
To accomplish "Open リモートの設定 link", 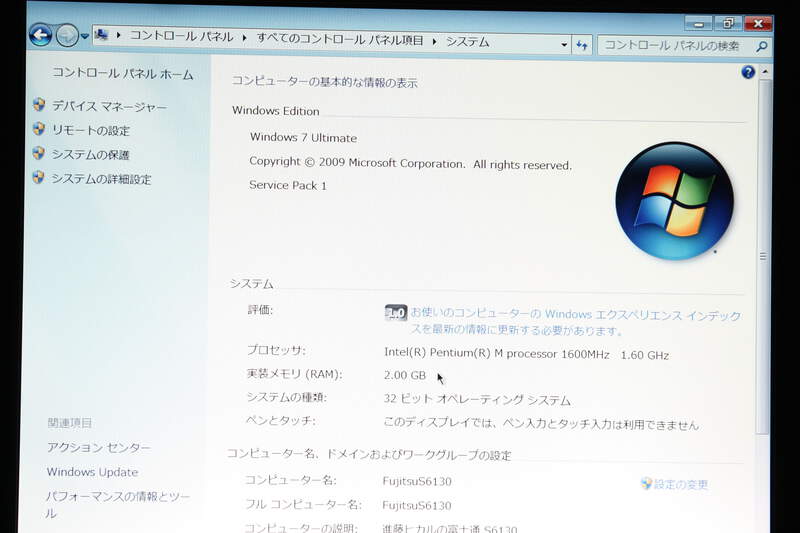I will [x=91, y=131].
